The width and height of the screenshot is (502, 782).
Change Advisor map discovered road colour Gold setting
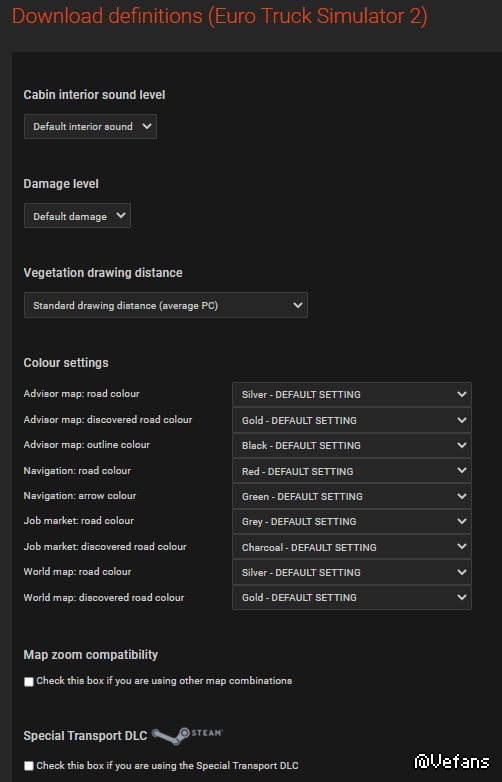click(x=352, y=420)
